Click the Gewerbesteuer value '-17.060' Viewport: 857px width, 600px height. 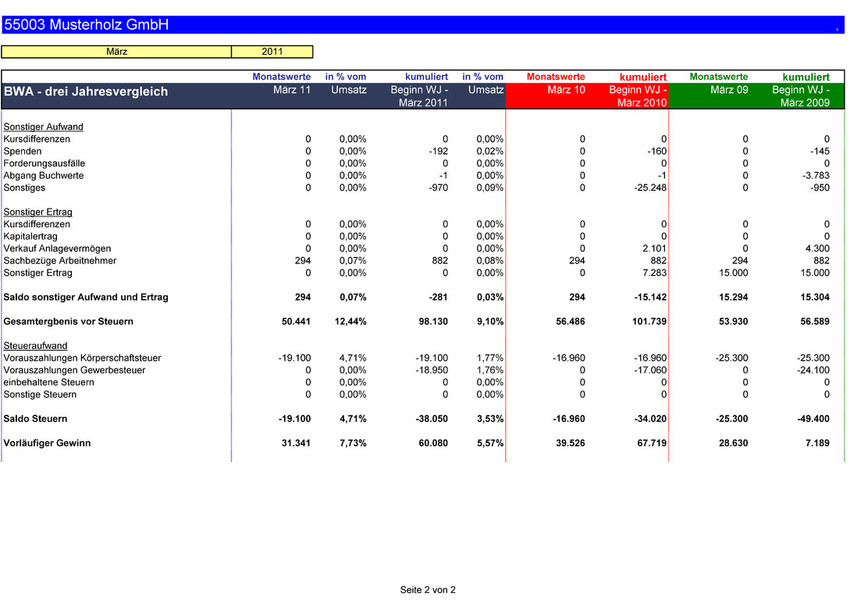click(650, 370)
